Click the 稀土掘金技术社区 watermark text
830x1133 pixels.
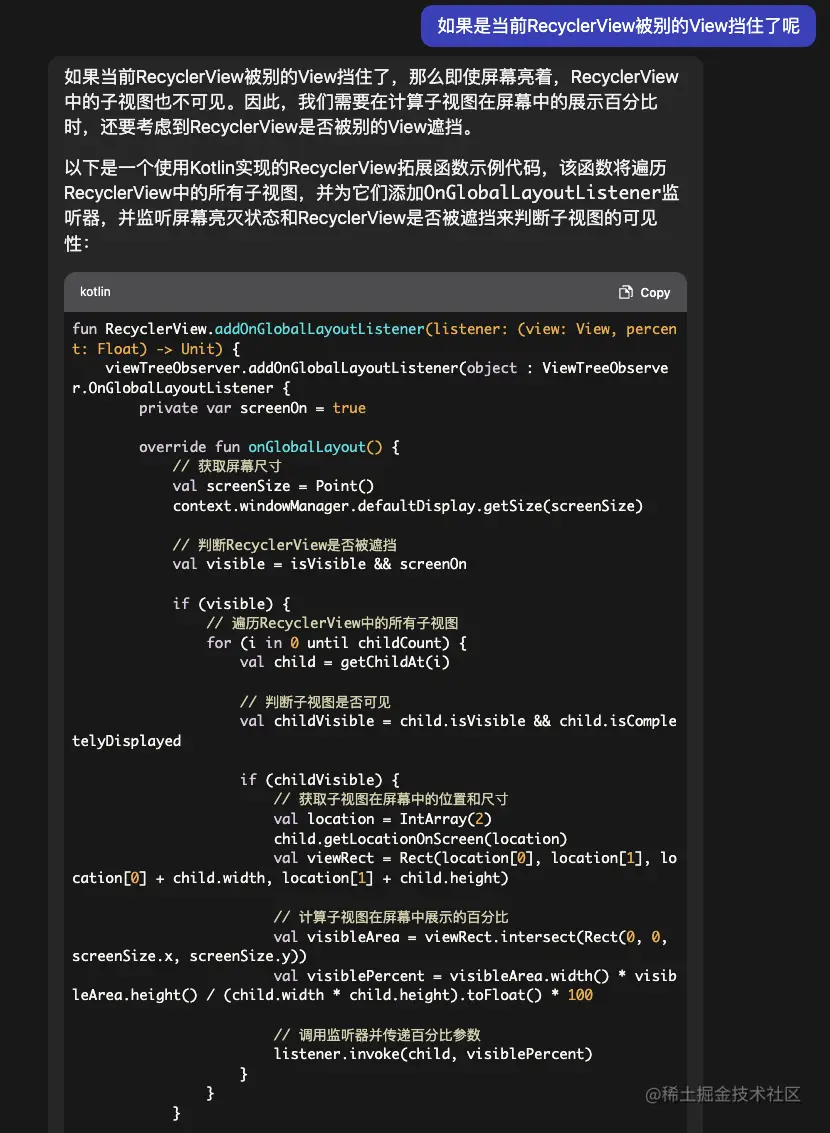point(724,1096)
